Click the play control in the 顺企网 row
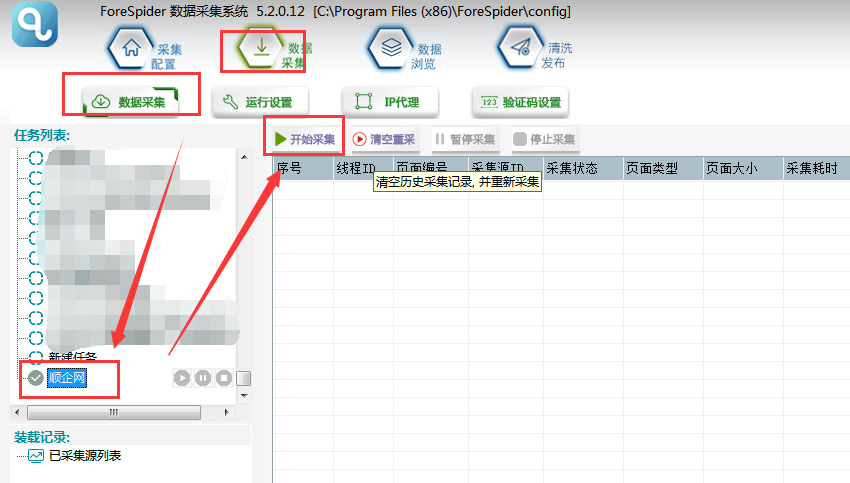The width and height of the screenshot is (850, 483). click(x=182, y=378)
